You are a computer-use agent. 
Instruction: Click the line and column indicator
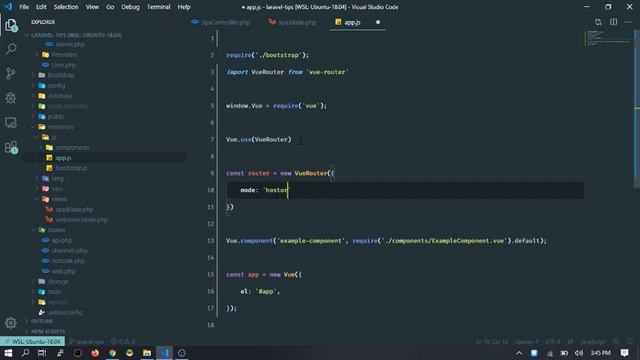[491, 342]
